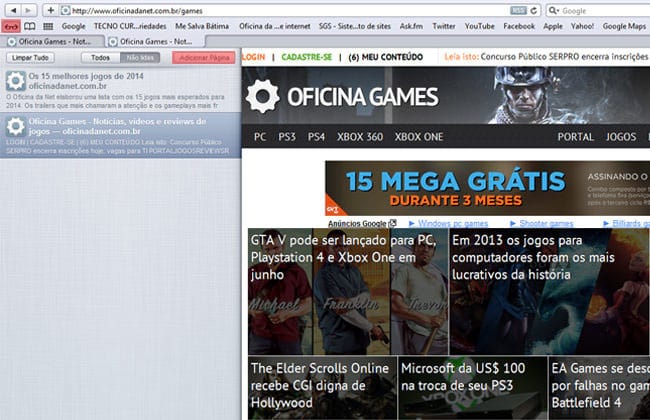
Task: Open the bookmarks book icon
Action: point(29,27)
